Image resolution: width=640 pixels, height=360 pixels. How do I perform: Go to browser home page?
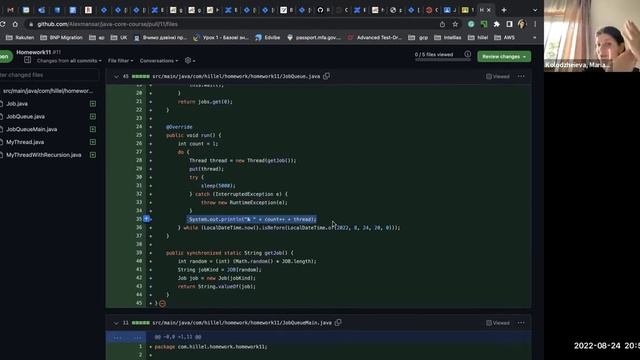[x=15, y=24]
